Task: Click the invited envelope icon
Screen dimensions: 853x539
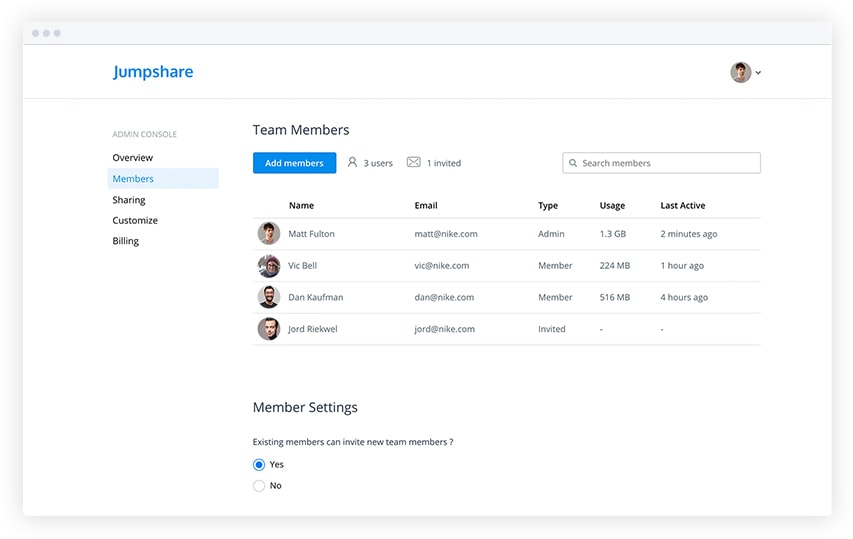Action: tap(413, 162)
